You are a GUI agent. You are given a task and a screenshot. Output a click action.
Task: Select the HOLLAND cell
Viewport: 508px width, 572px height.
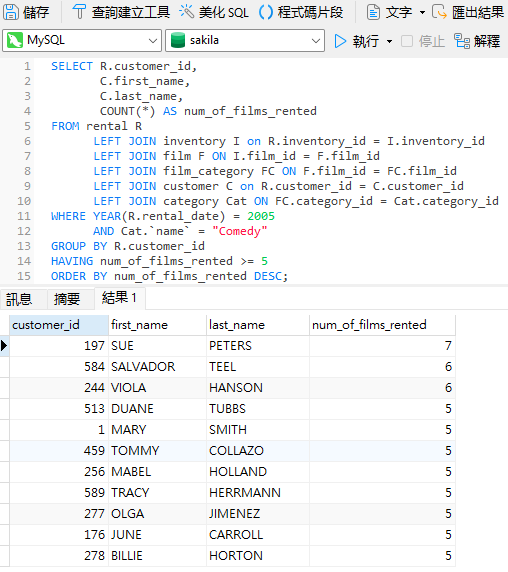[258, 472]
